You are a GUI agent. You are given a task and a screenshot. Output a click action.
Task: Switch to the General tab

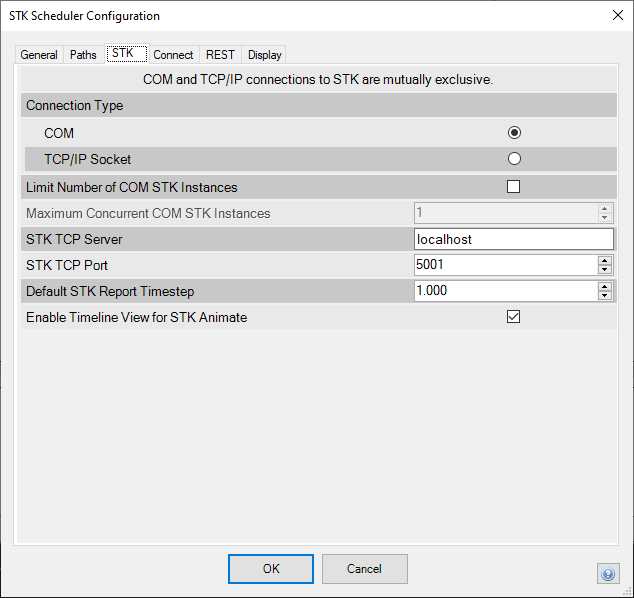point(39,55)
